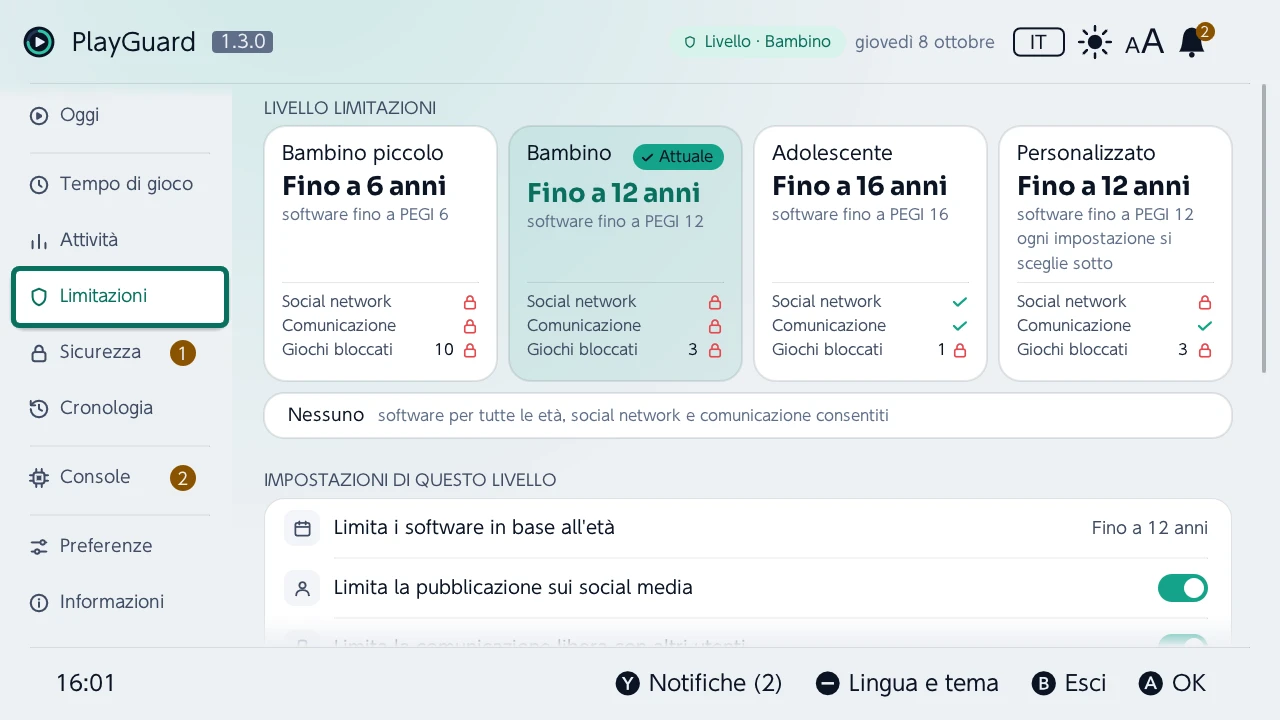Click the B button icon for Esci
Screen dimensions: 1280x720
tap(1043, 683)
